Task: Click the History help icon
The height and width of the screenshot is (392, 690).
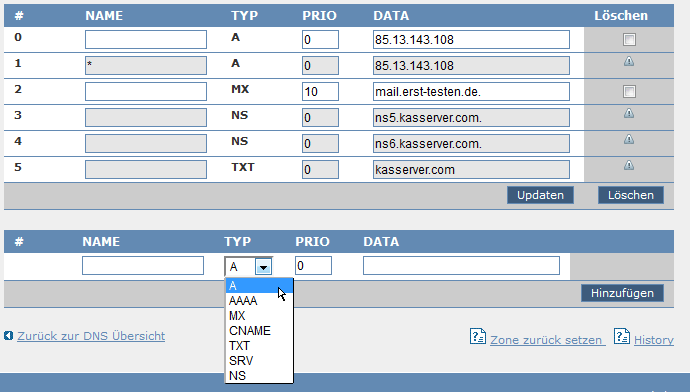Action: click(622, 337)
